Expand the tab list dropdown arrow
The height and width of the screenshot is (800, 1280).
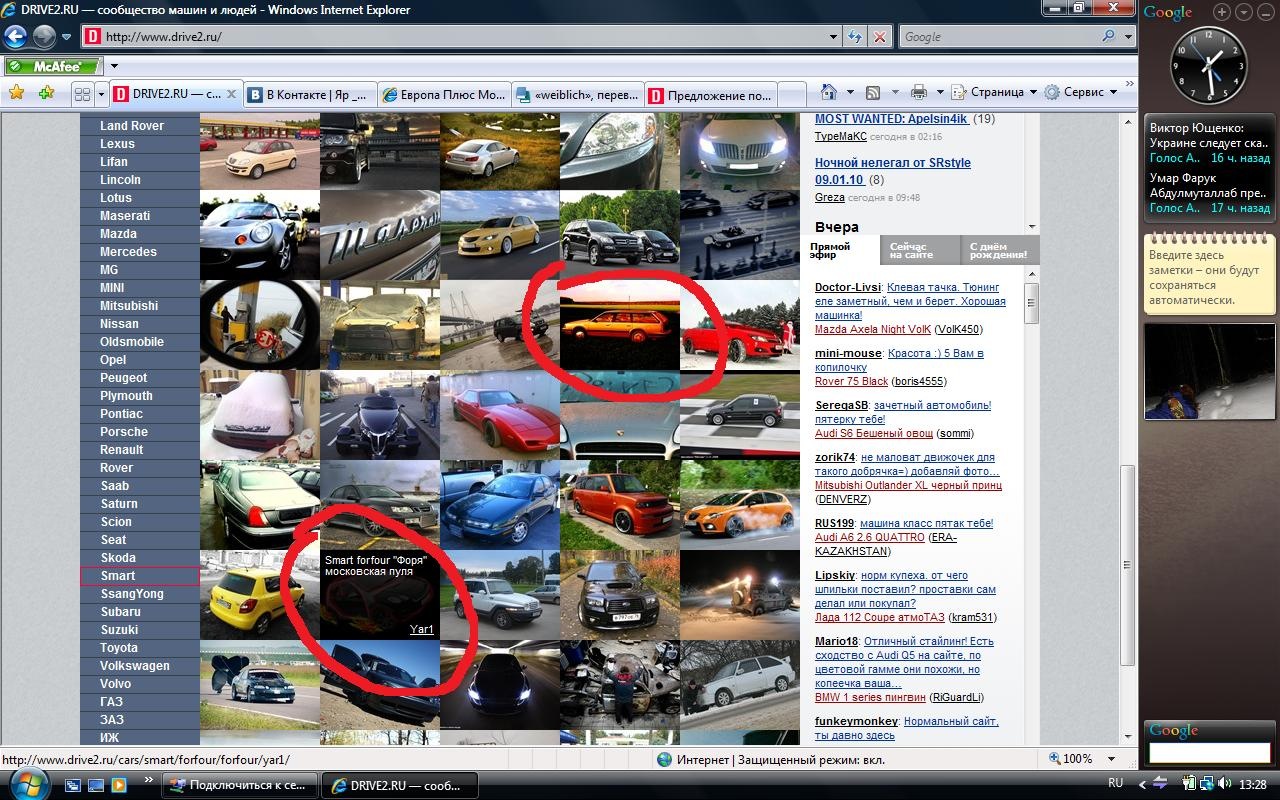101,93
